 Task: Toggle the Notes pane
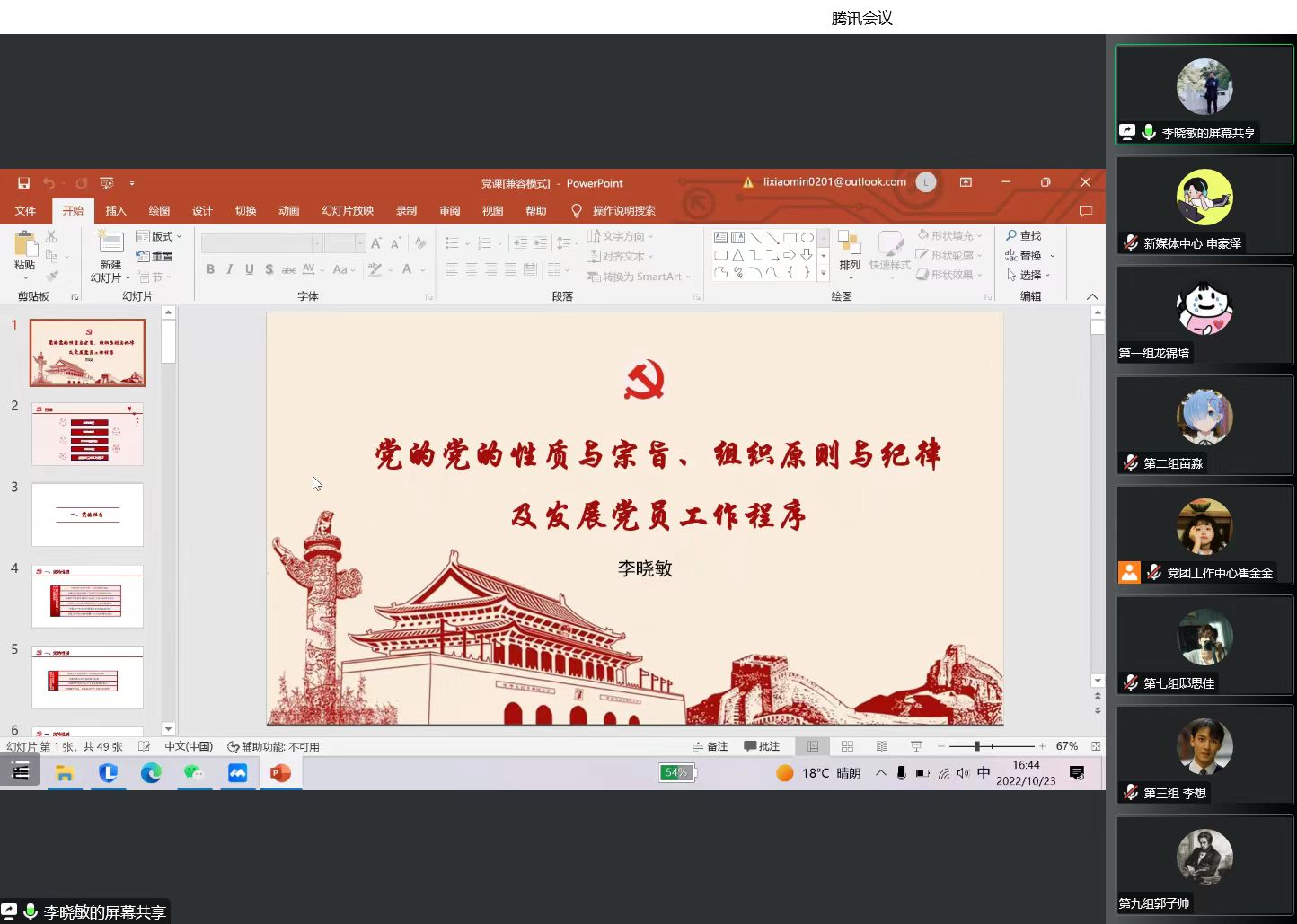tap(710, 746)
